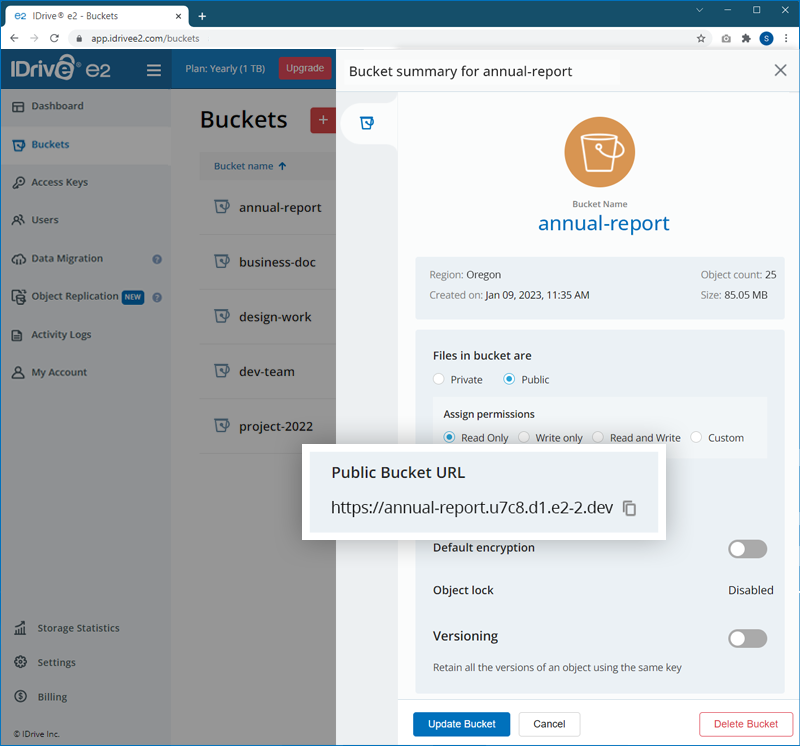Click the annual-report bucket row icon
Screen dimensions: 800x746
click(222, 207)
